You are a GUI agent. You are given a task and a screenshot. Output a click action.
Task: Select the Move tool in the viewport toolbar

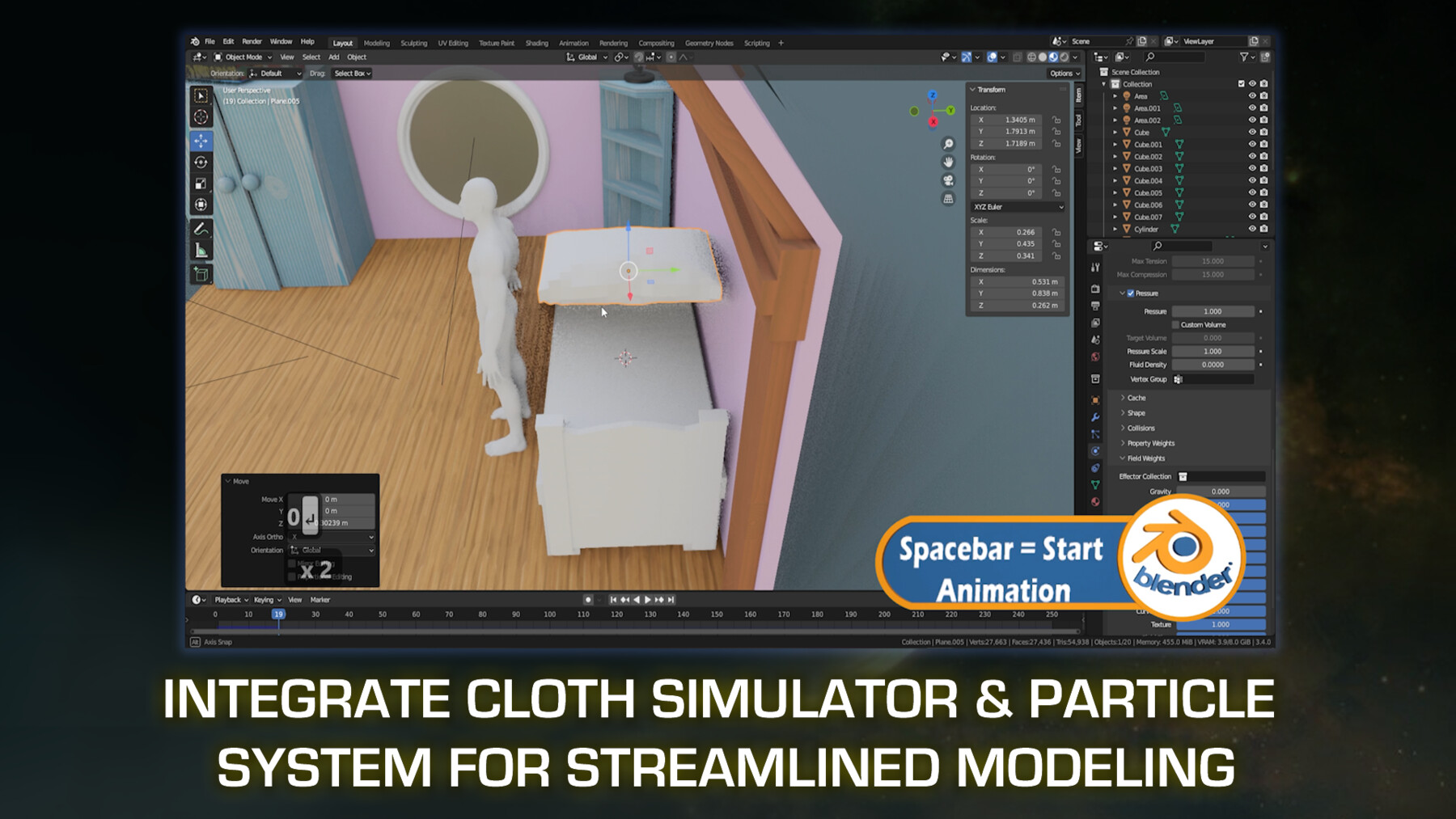(x=200, y=140)
